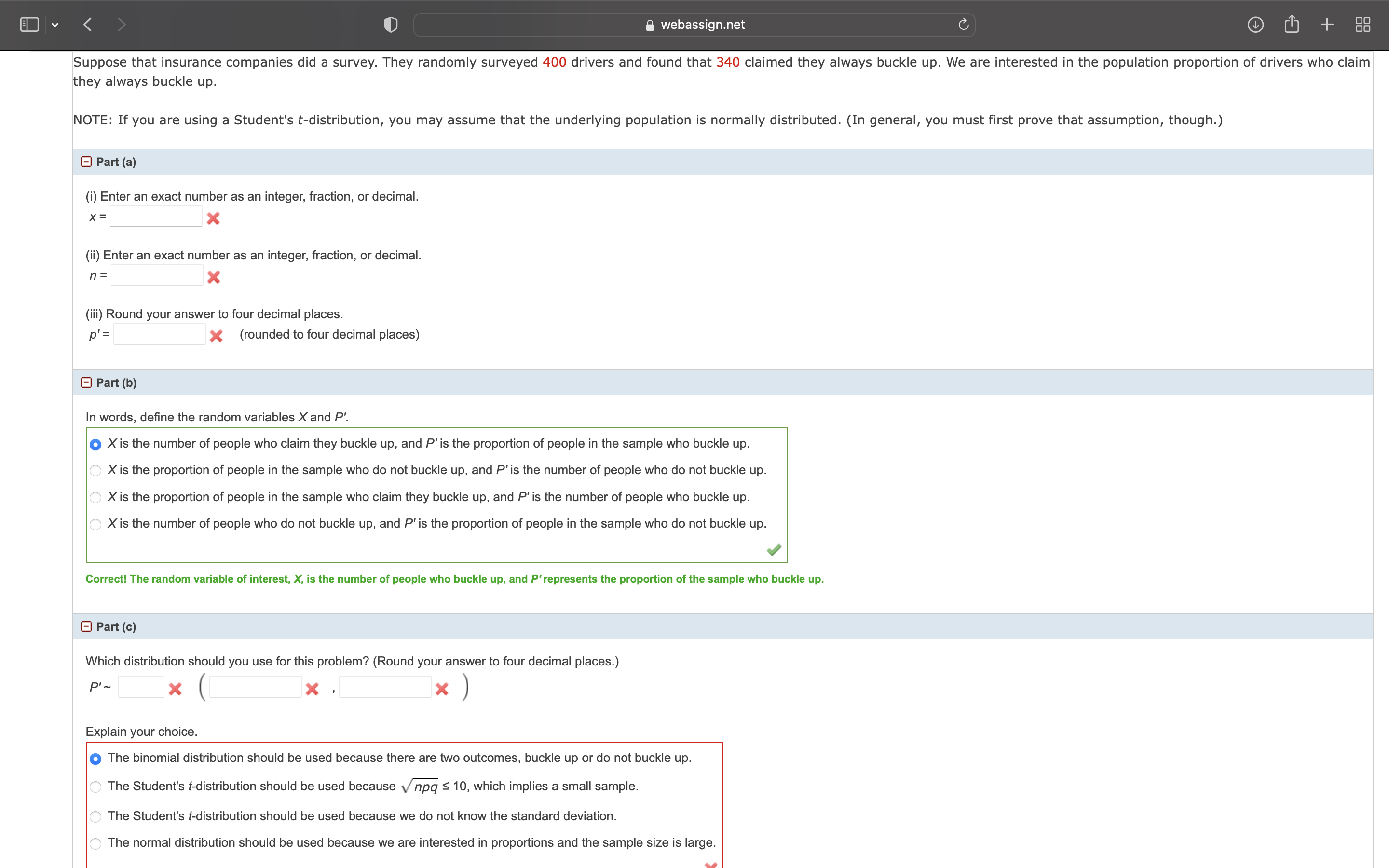
Task: Select the normal distribution explanation option
Action: [96, 843]
